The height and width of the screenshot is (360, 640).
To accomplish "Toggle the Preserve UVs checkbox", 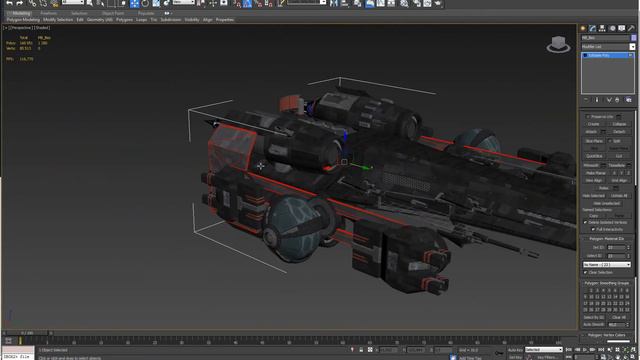I will tap(588, 117).
